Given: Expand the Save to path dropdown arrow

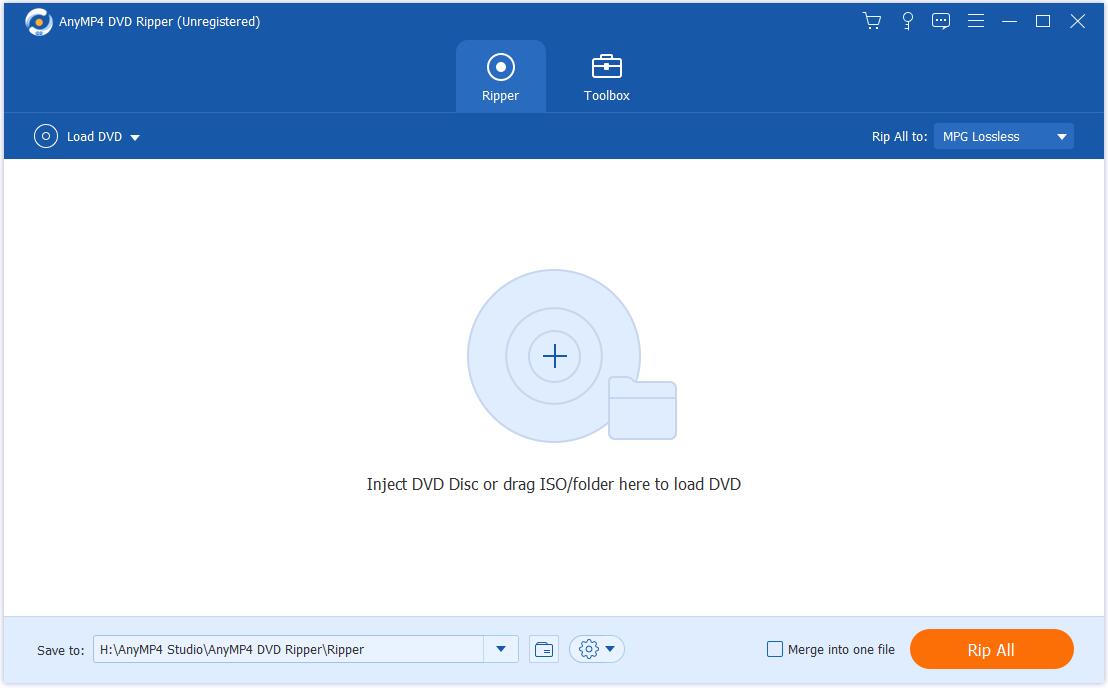Looking at the screenshot, I should (501, 649).
